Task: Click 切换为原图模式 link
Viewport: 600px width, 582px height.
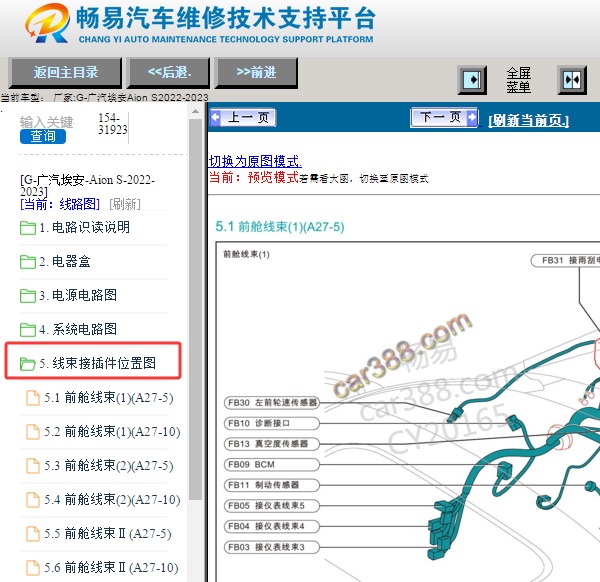Action: pyautogui.click(x=255, y=161)
